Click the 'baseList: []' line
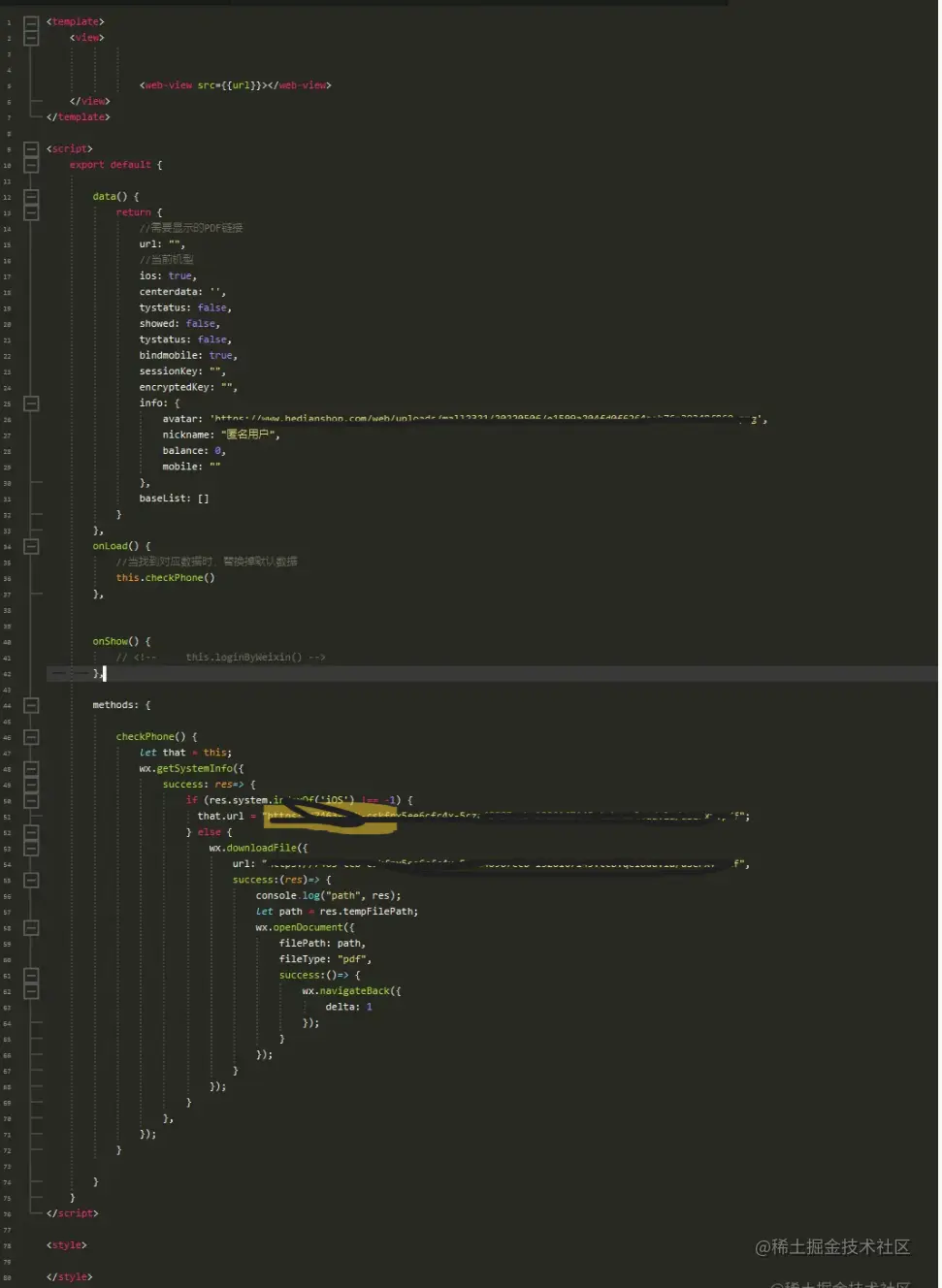The height and width of the screenshot is (1288, 942). 174,499
